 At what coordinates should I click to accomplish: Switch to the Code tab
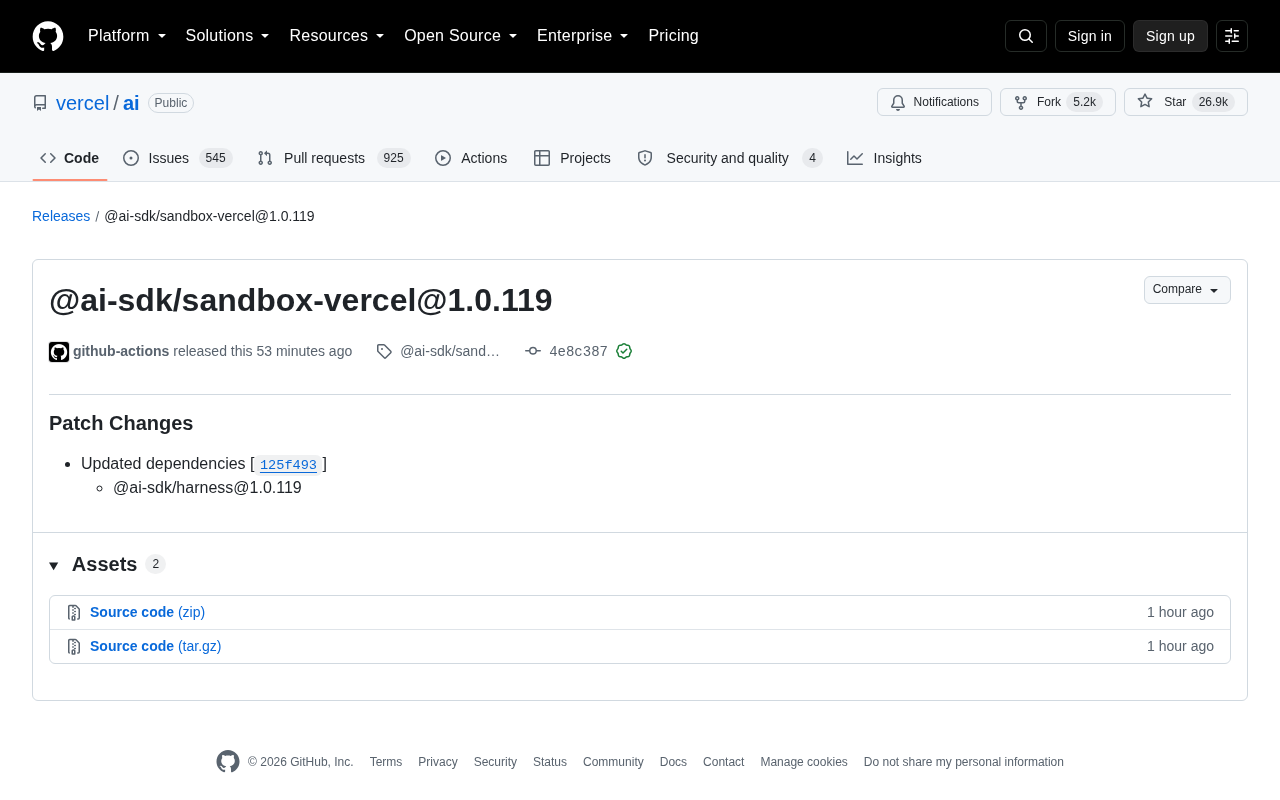tap(70, 158)
